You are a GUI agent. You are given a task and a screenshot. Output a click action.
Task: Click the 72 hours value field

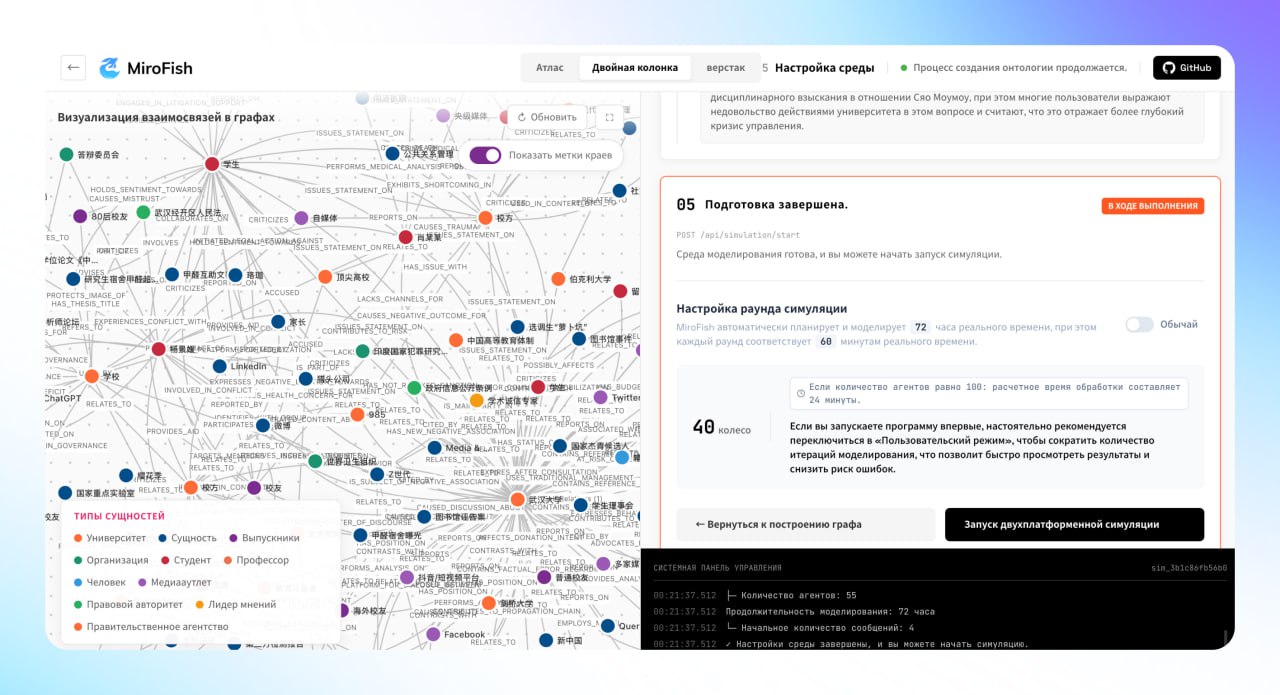click(919, 327)
